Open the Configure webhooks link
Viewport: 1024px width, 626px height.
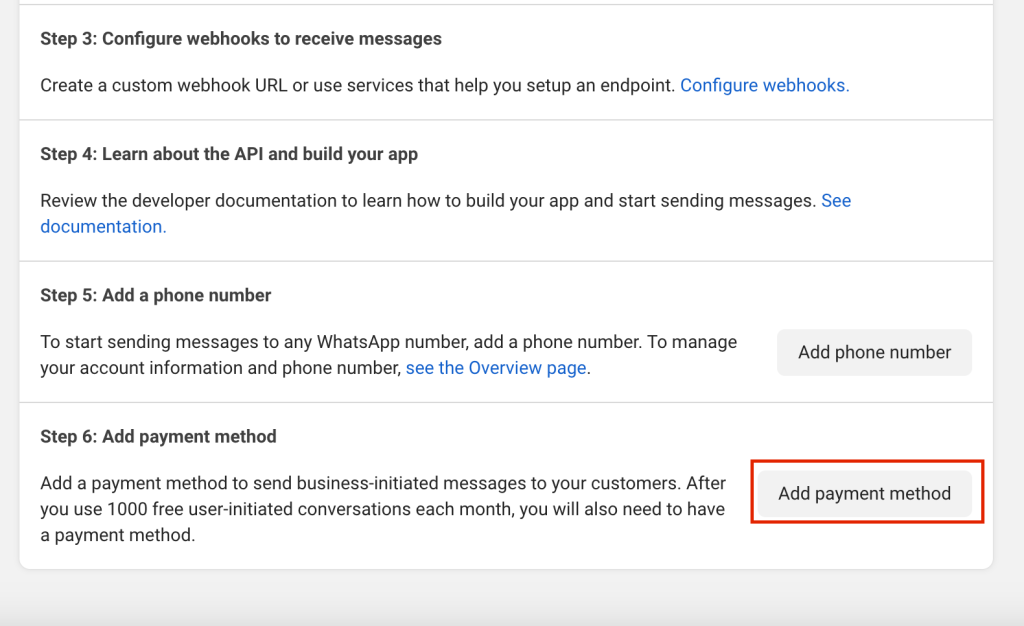(x=764, y=86)
